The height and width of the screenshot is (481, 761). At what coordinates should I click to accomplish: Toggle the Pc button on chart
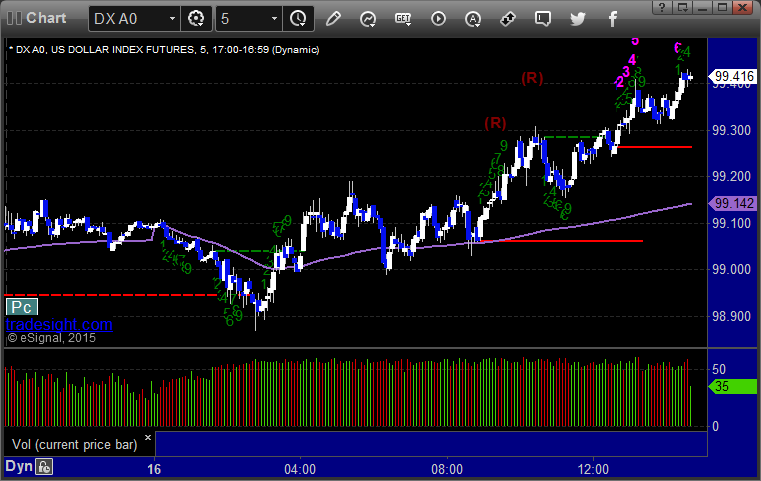pos(21,307)
